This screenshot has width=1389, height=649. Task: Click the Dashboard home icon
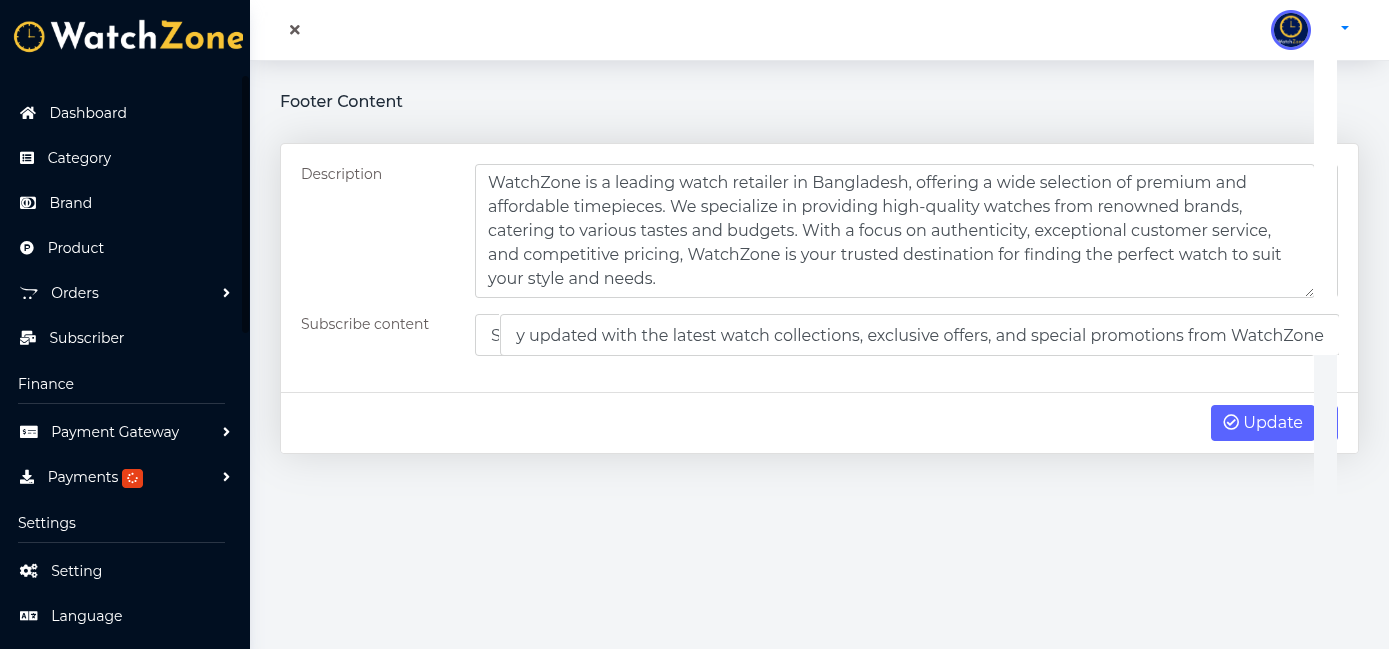point(28,113)
